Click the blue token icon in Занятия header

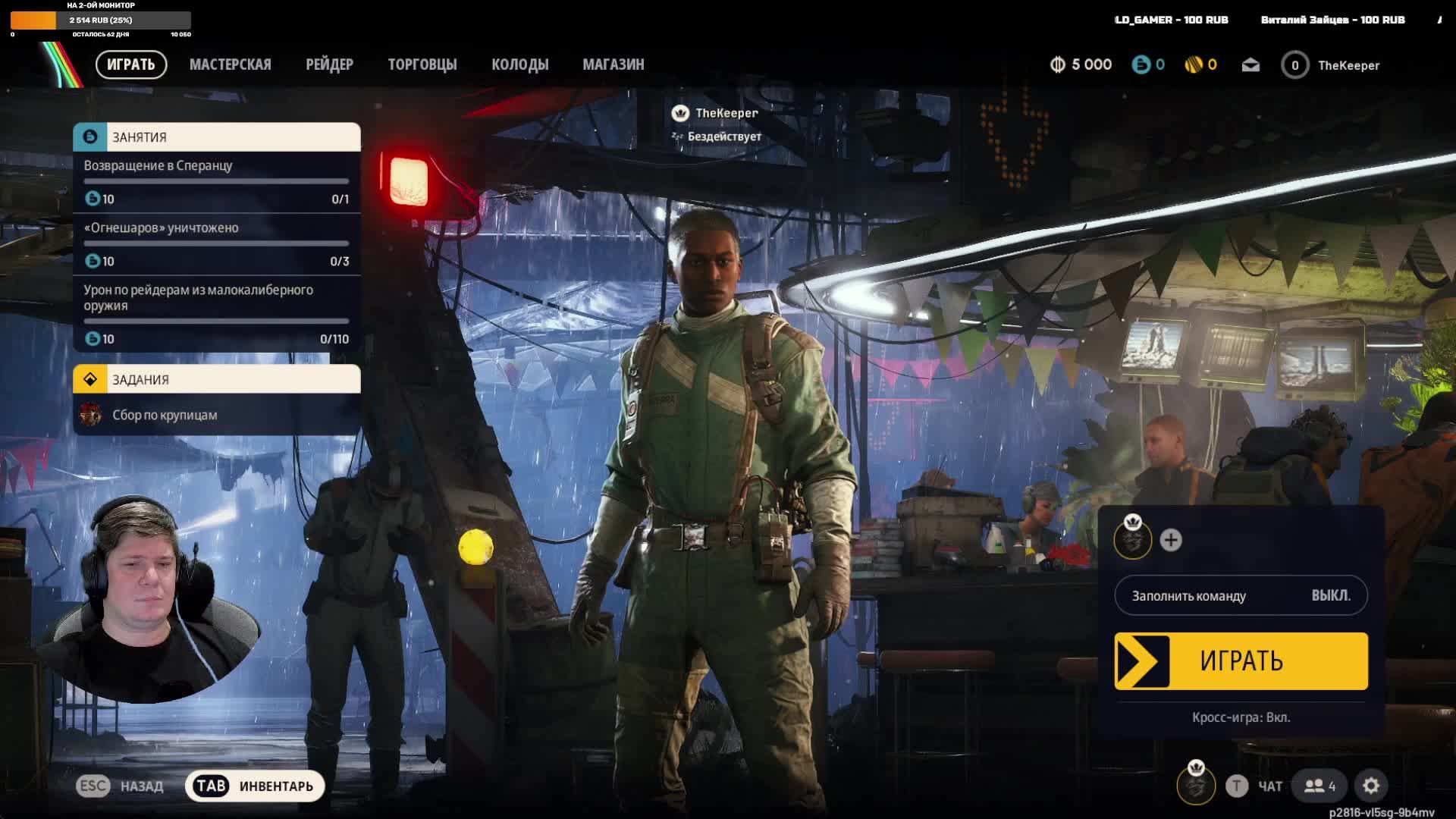(x=90, y=137)
